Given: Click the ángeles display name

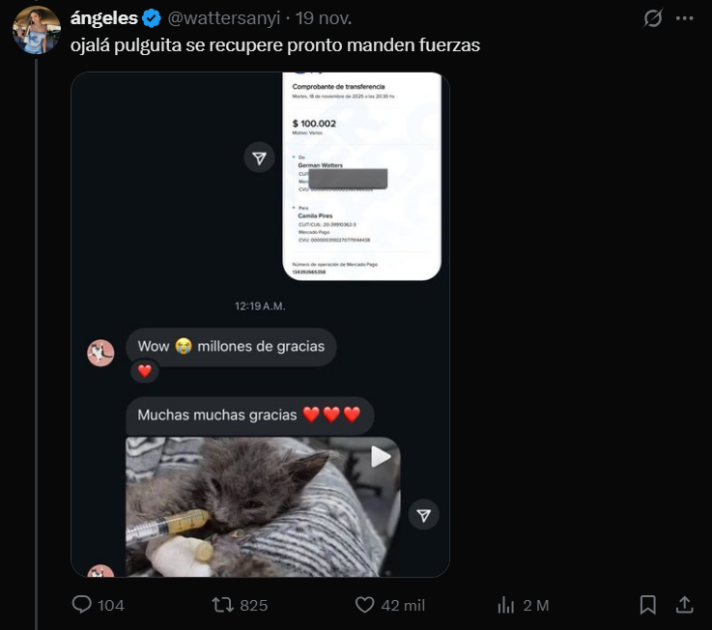Looking at the screenshot, I should point(104,18).
